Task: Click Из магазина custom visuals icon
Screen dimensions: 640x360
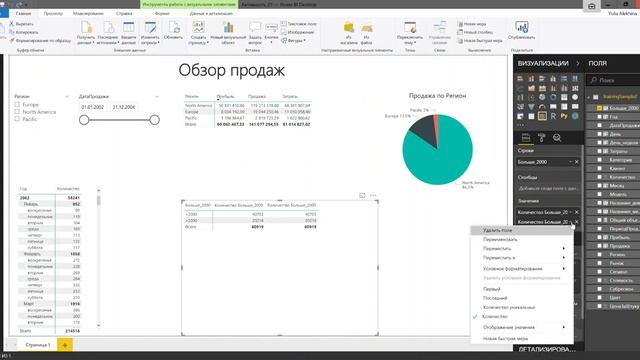Action: tap(349, 27)
